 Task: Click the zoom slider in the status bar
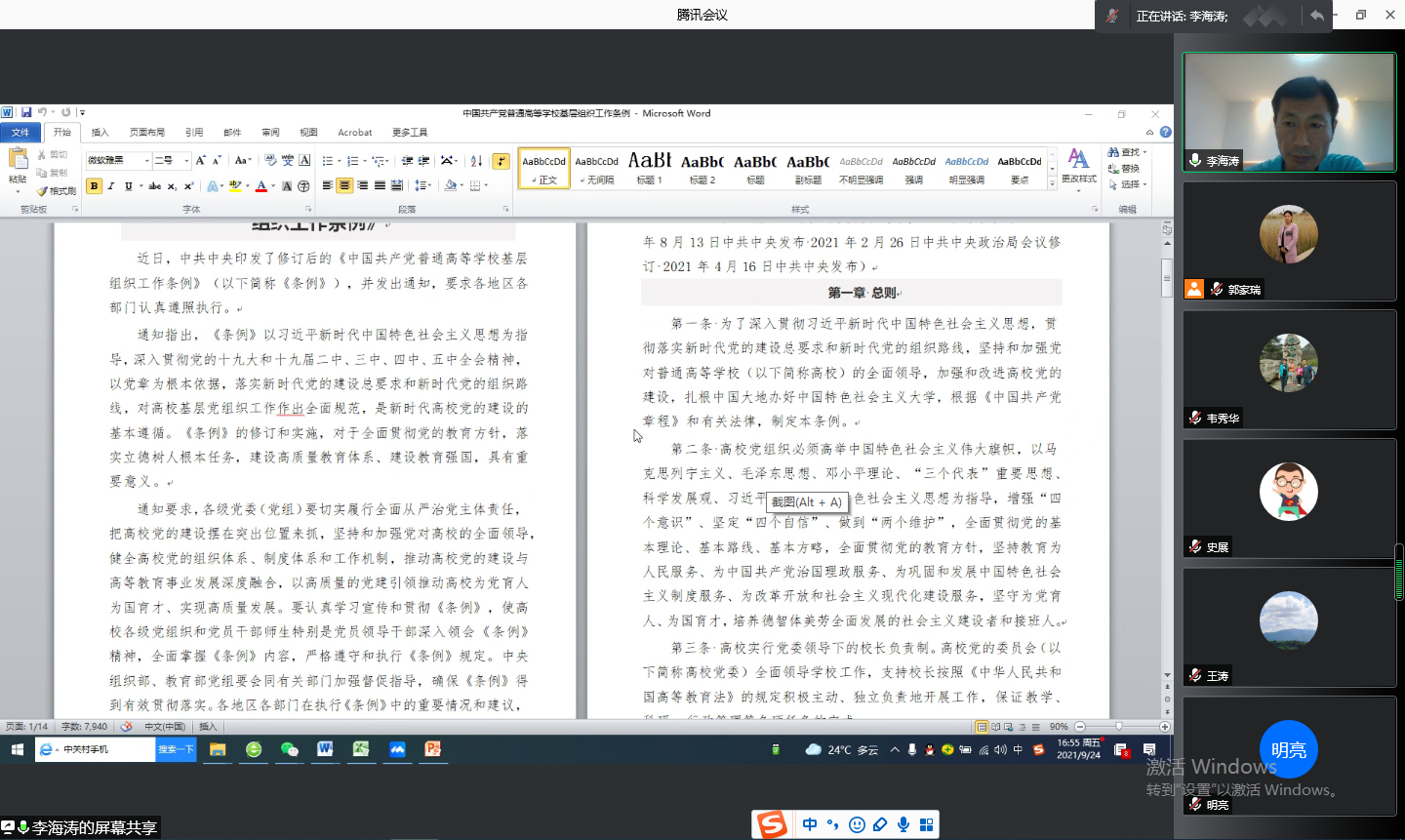1119,727
